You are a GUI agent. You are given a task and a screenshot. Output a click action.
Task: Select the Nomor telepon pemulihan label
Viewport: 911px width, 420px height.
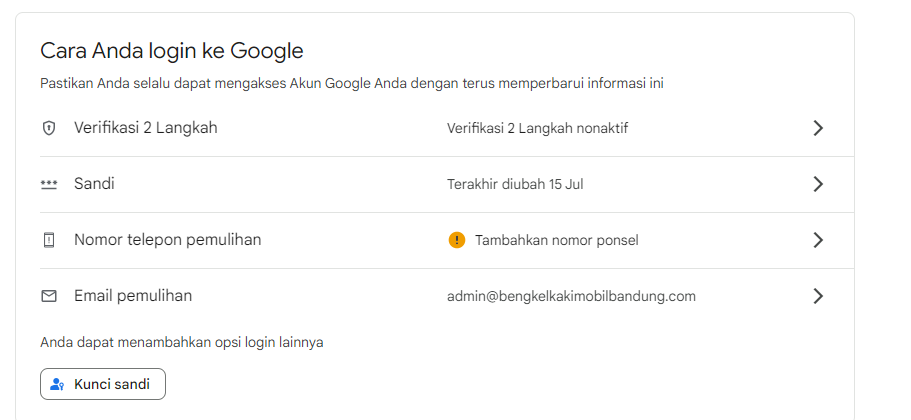167,240
